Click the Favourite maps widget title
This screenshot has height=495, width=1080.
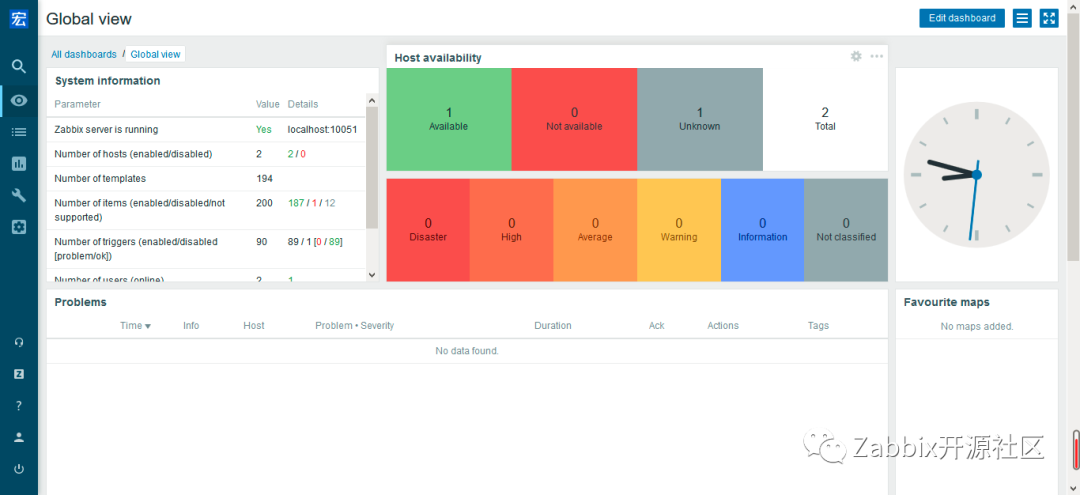pos(946,302)
